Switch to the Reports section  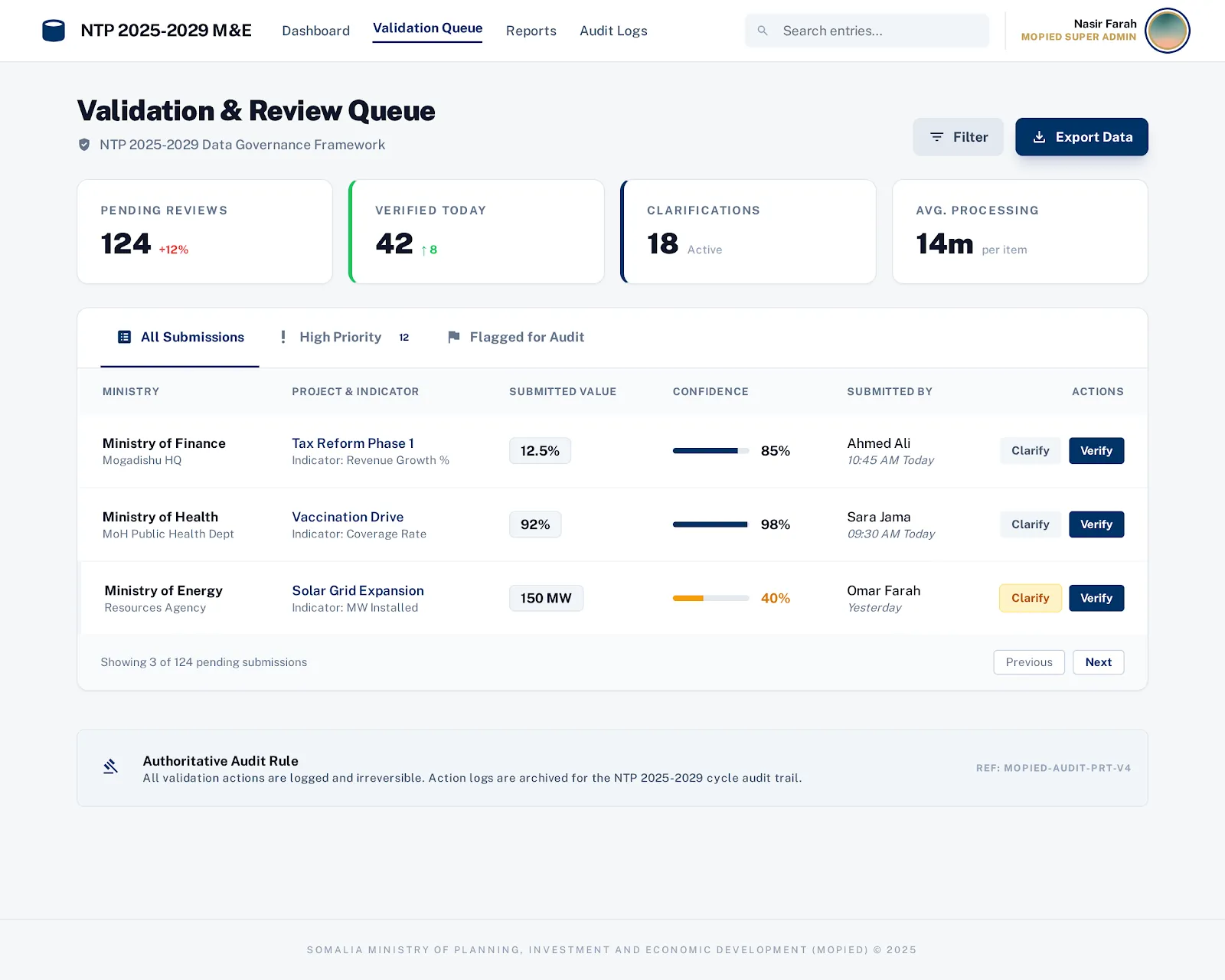click(531, 31)
